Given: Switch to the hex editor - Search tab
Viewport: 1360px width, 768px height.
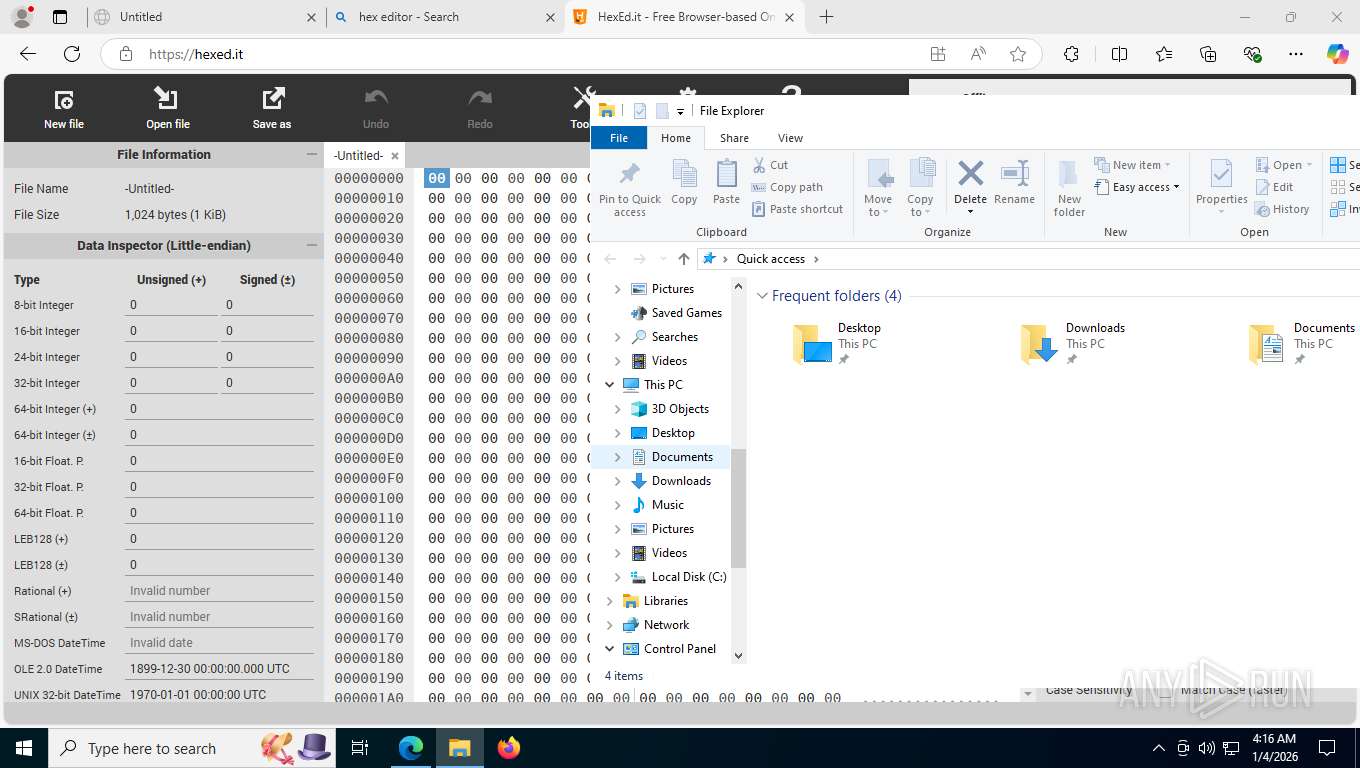Looking at the screenshot, I should click(444, 17).
